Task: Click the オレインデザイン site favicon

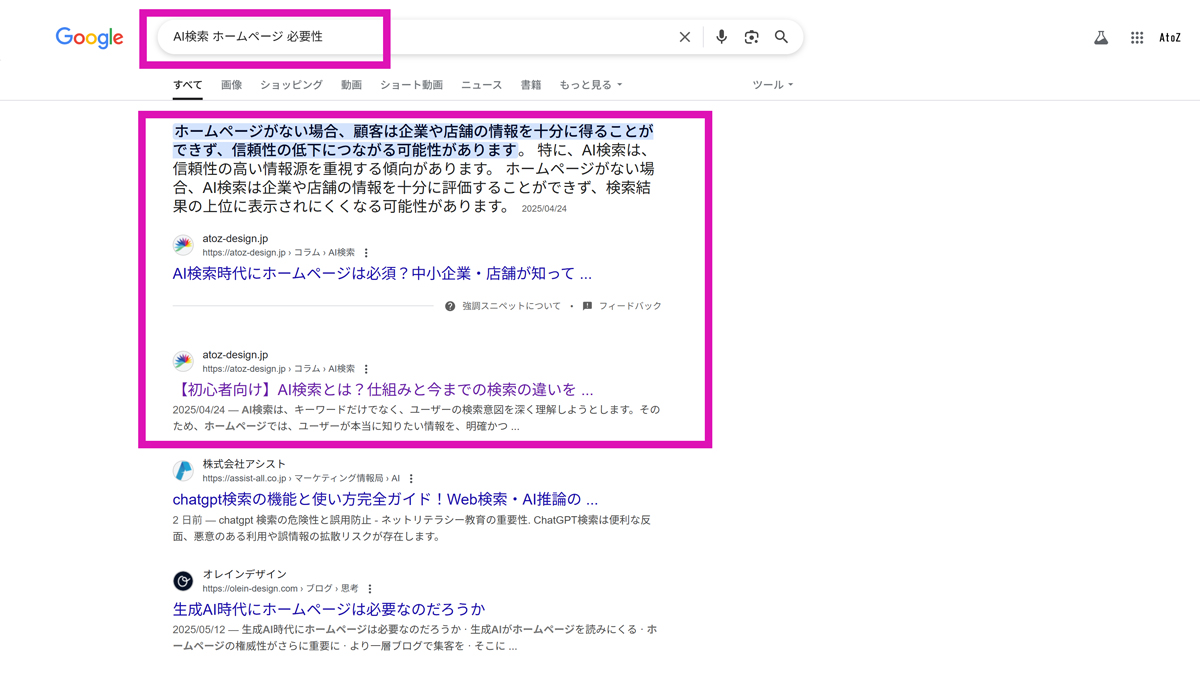Action: (x=183, y=581)
